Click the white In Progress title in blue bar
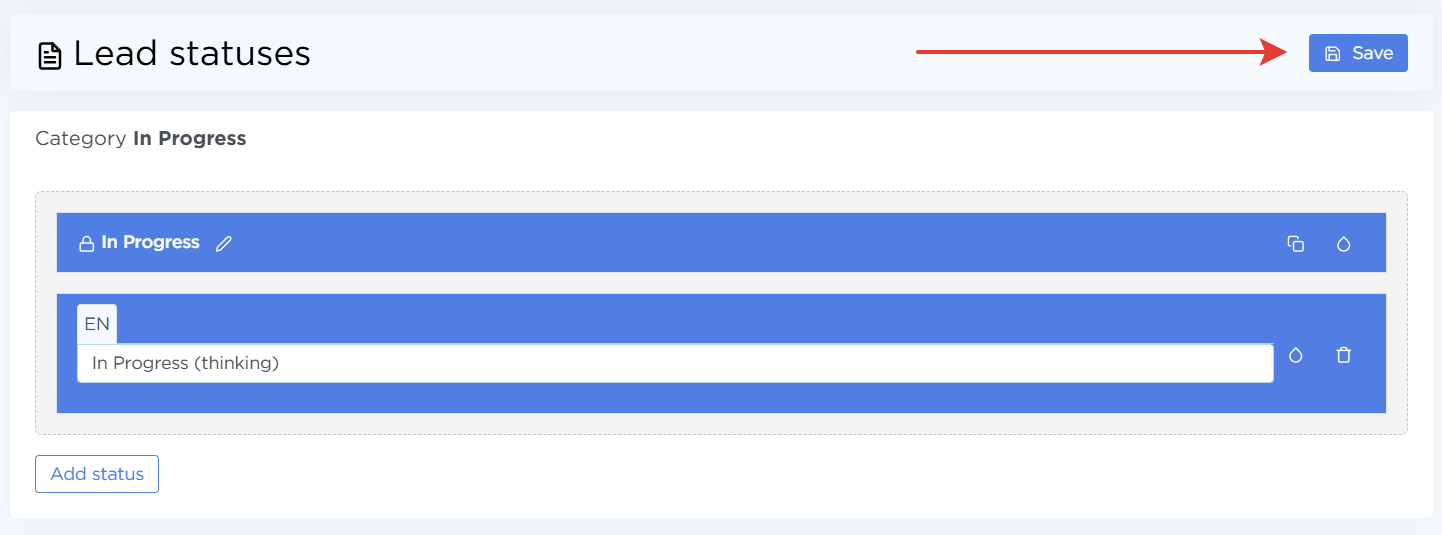This screenshot has height=535, width=1442. point(150,243)
